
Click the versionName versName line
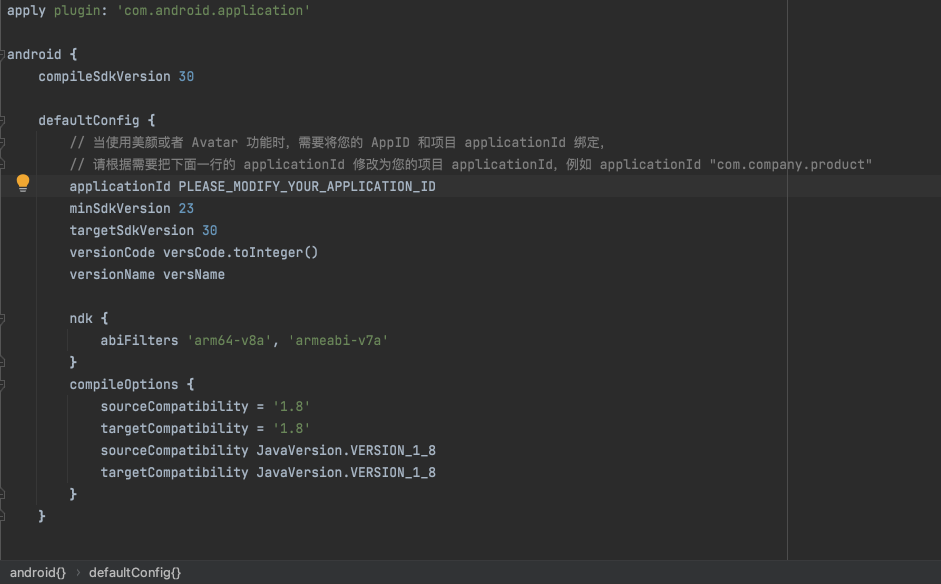click(x=147, y=275)
